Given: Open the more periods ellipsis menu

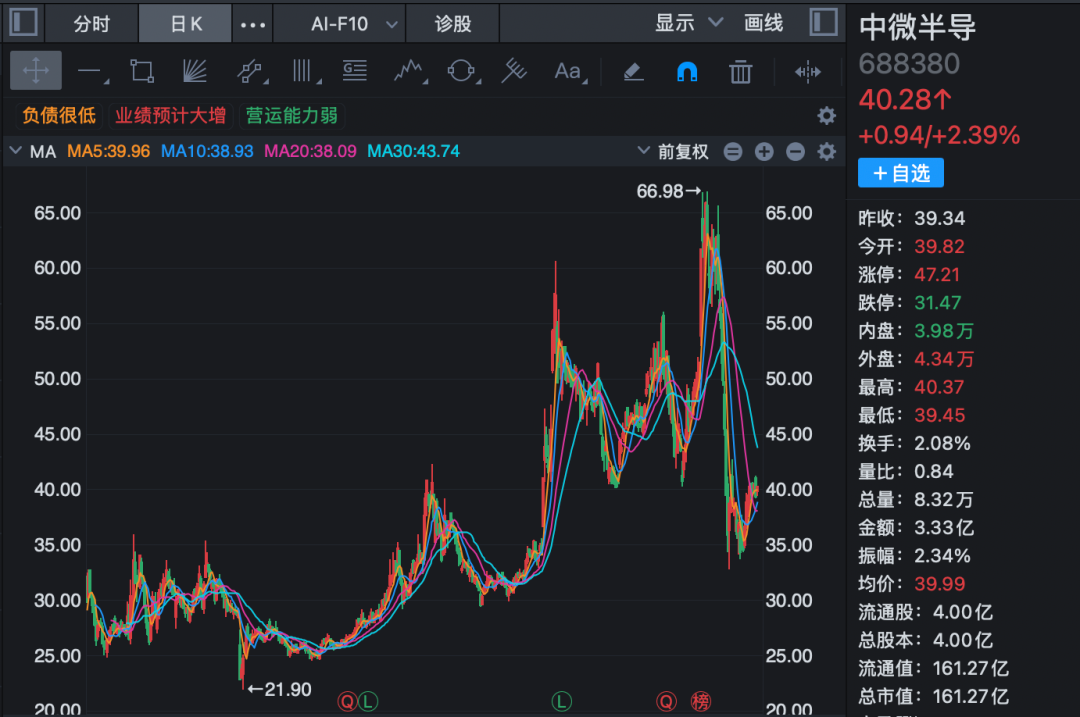Looking at the screenshot, I should click(253, 24).
